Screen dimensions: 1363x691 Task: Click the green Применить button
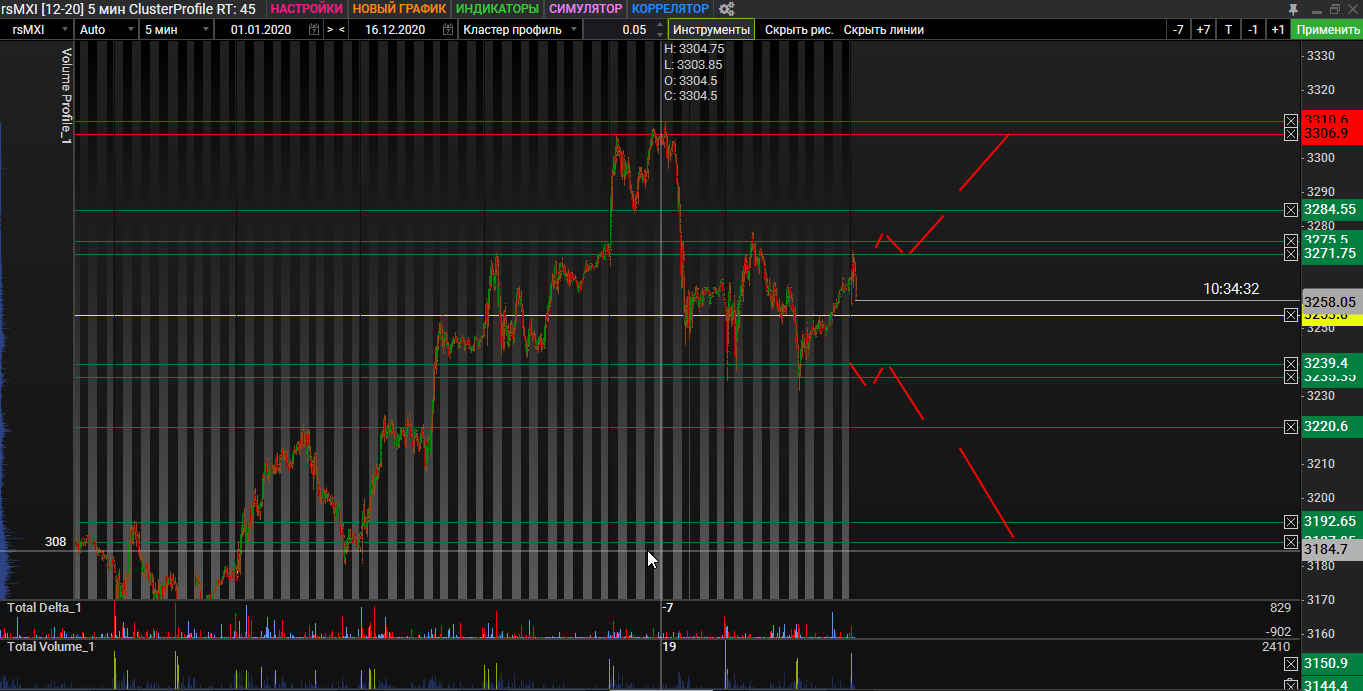click(x=1327, y=30)
